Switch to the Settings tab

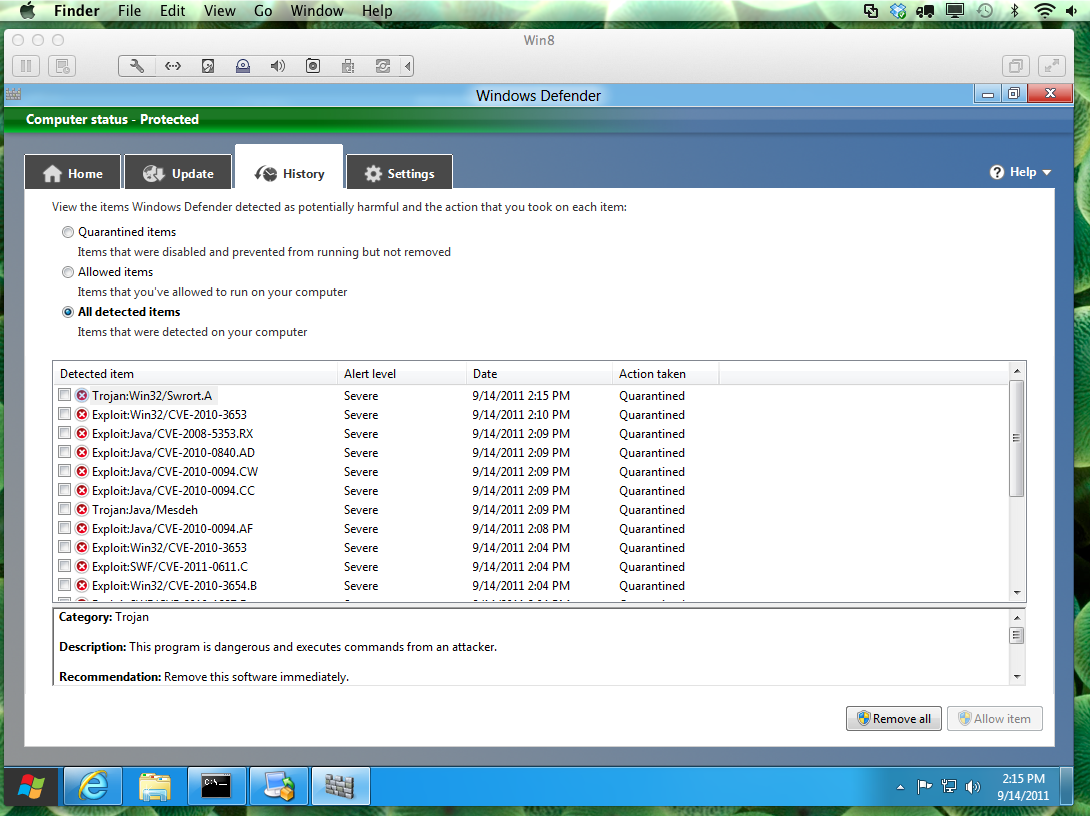(x=399, y=172)
